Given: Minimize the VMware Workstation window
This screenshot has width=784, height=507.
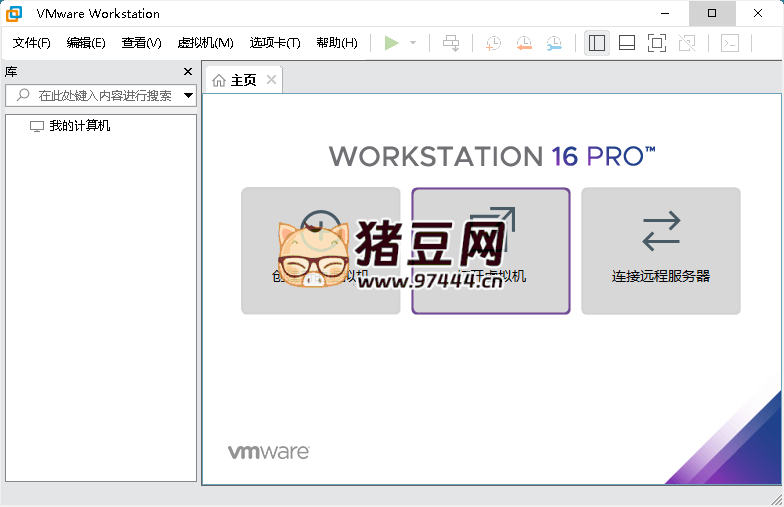Looking at the screenshot, I should coord(665,14).
